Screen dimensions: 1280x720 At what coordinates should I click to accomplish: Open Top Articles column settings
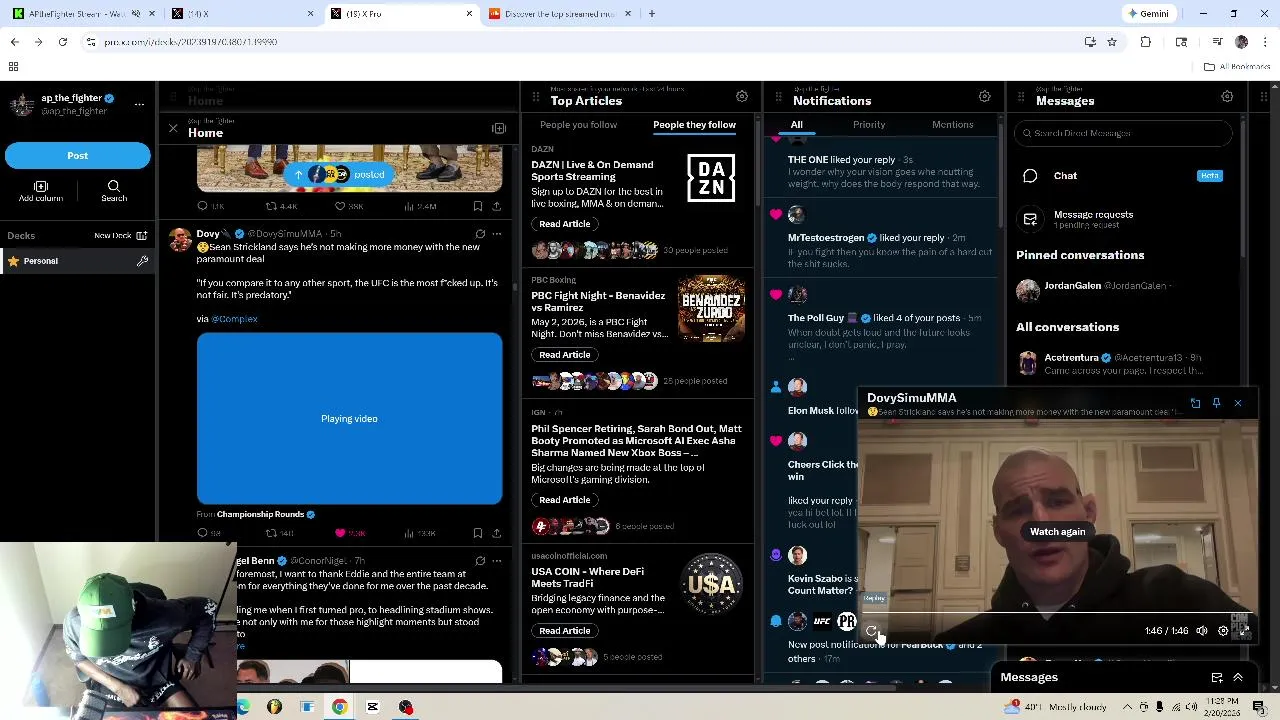point(742,97)
